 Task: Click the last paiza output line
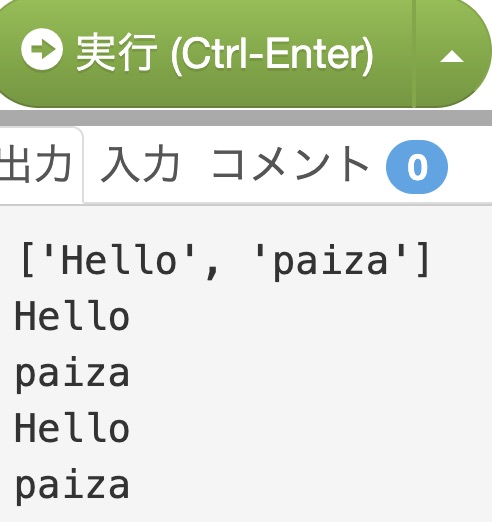pos(72,486)
